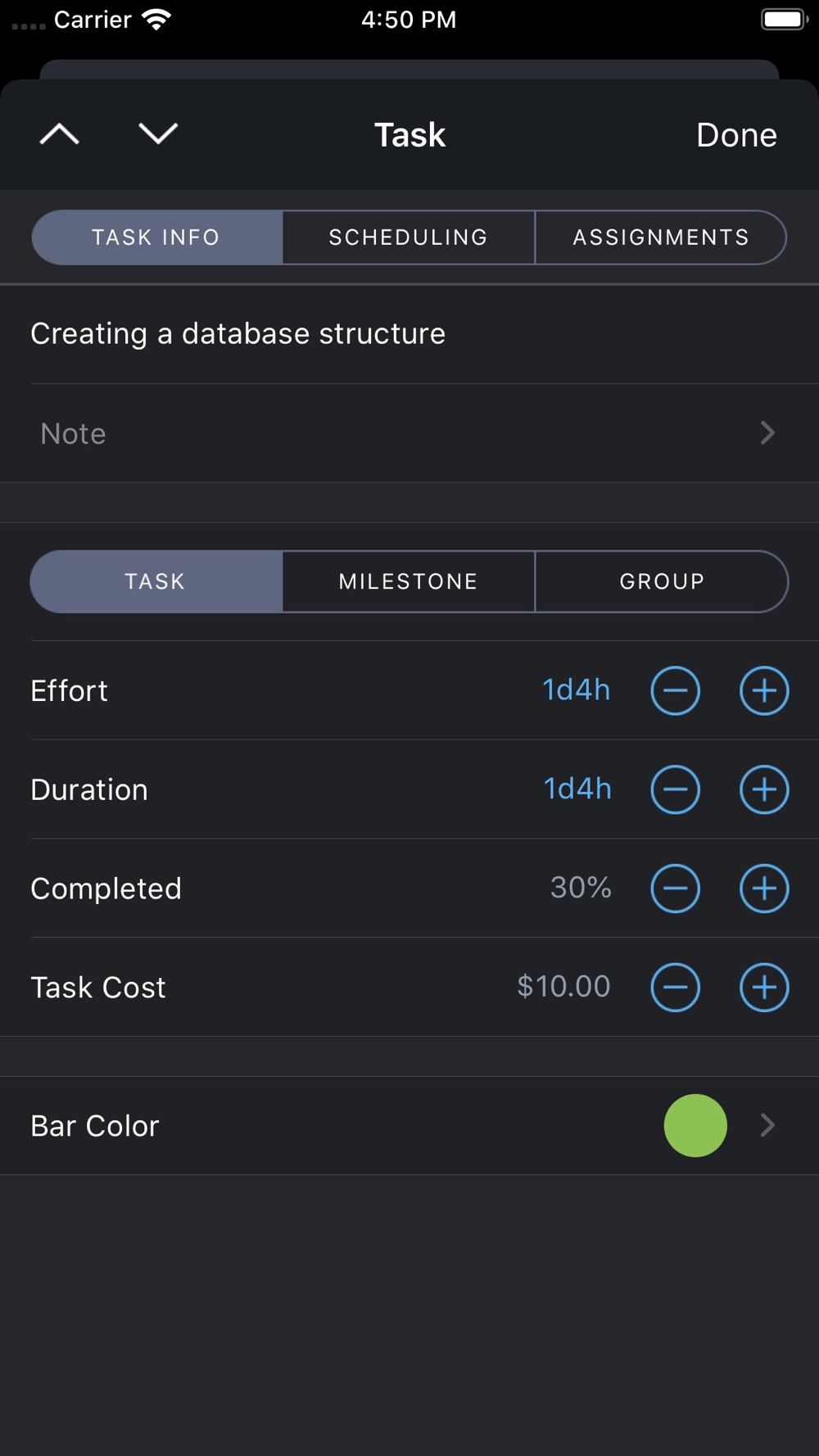Expand Bar Color options chevron
Image resolution: width=819 pixels, height=1456 pixels.
(767, 1125)
